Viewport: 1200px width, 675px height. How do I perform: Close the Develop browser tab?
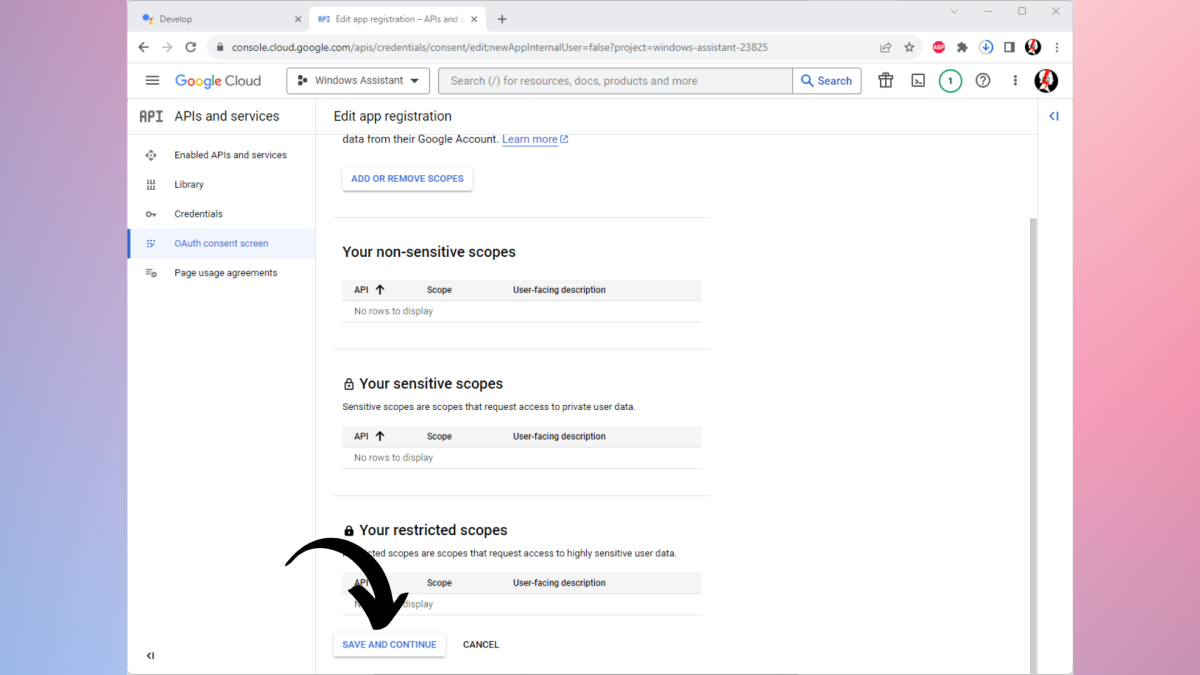pos(297,19)
